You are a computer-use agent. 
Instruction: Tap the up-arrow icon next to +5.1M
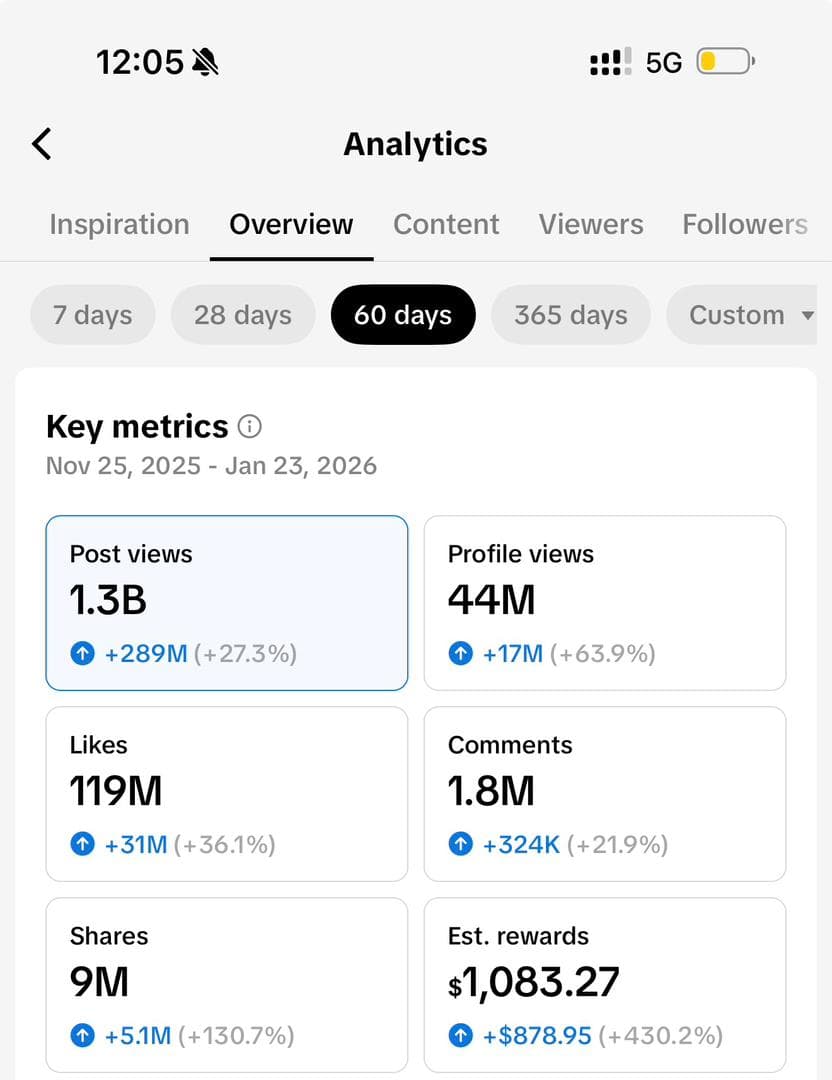(x=83, y=1035)
